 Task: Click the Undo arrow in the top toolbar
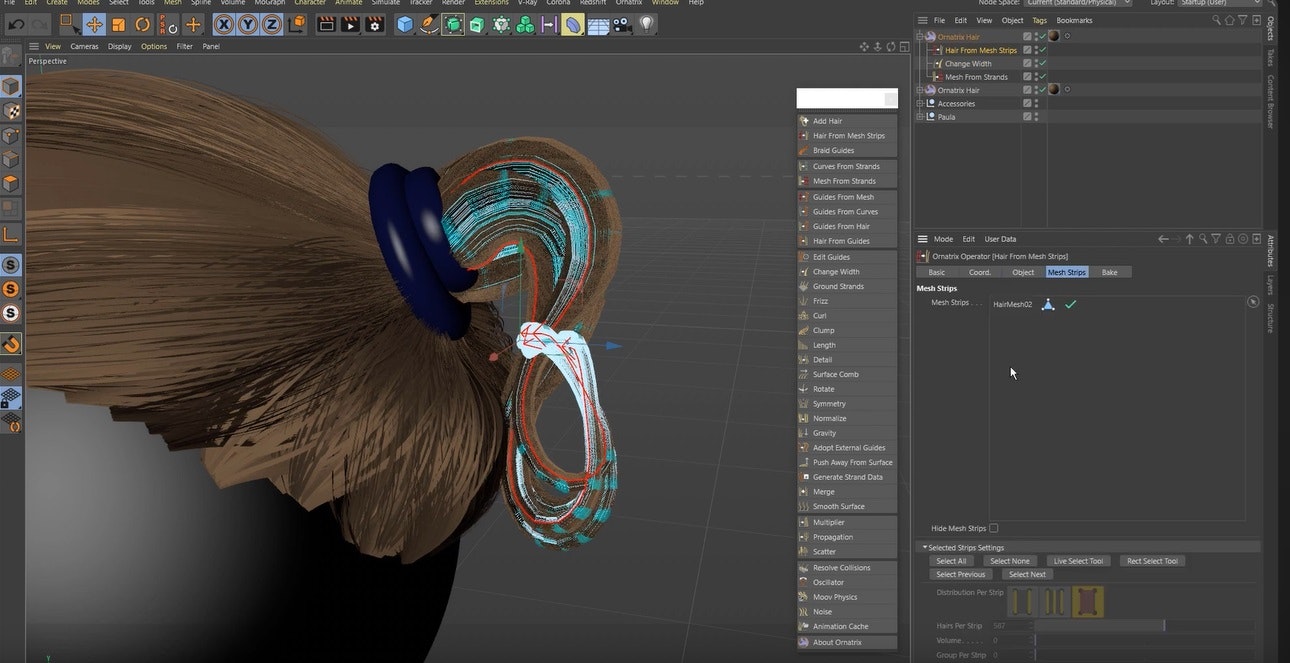click(16, 24)
